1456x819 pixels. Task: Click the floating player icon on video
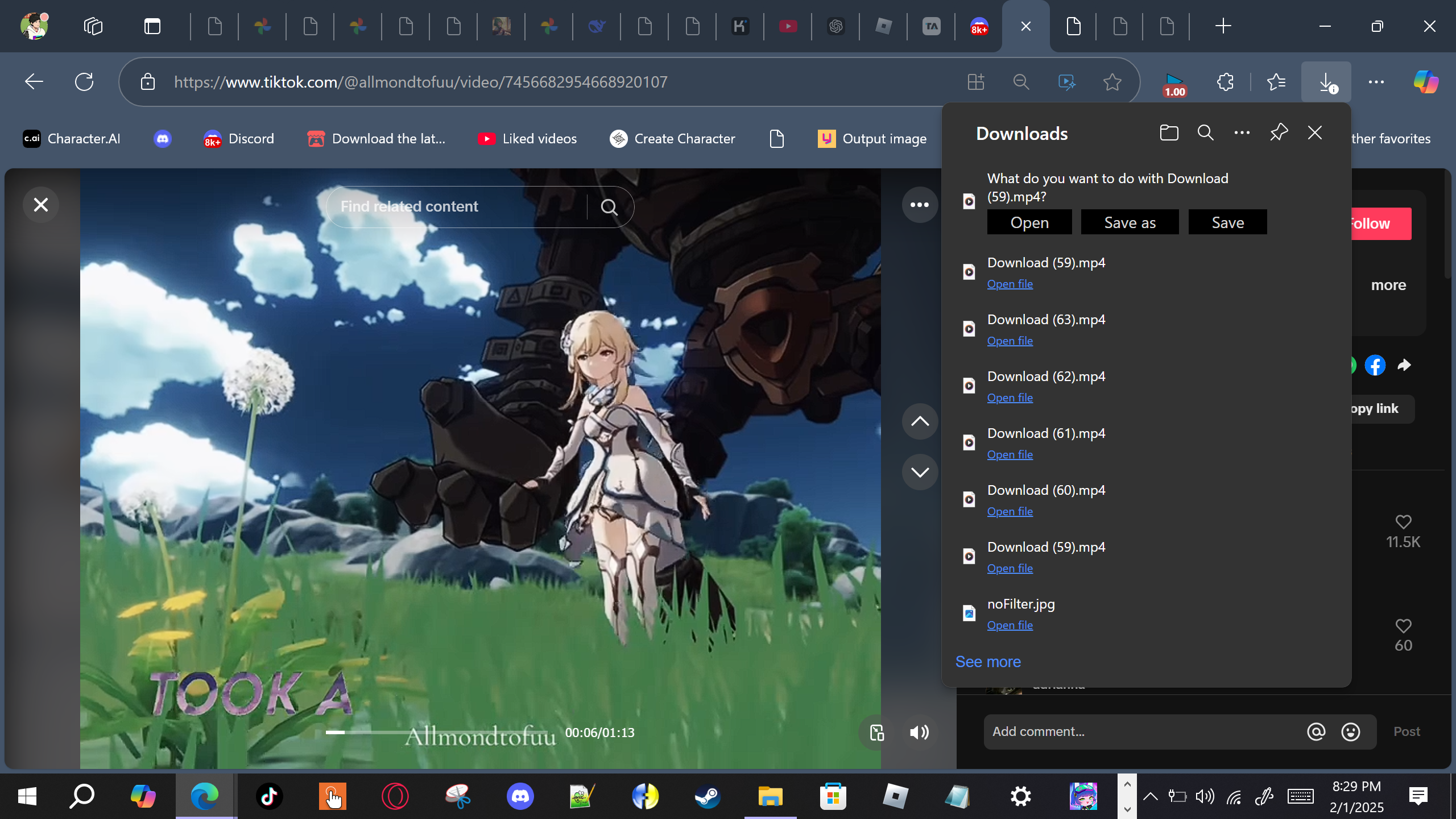(876, 733)
